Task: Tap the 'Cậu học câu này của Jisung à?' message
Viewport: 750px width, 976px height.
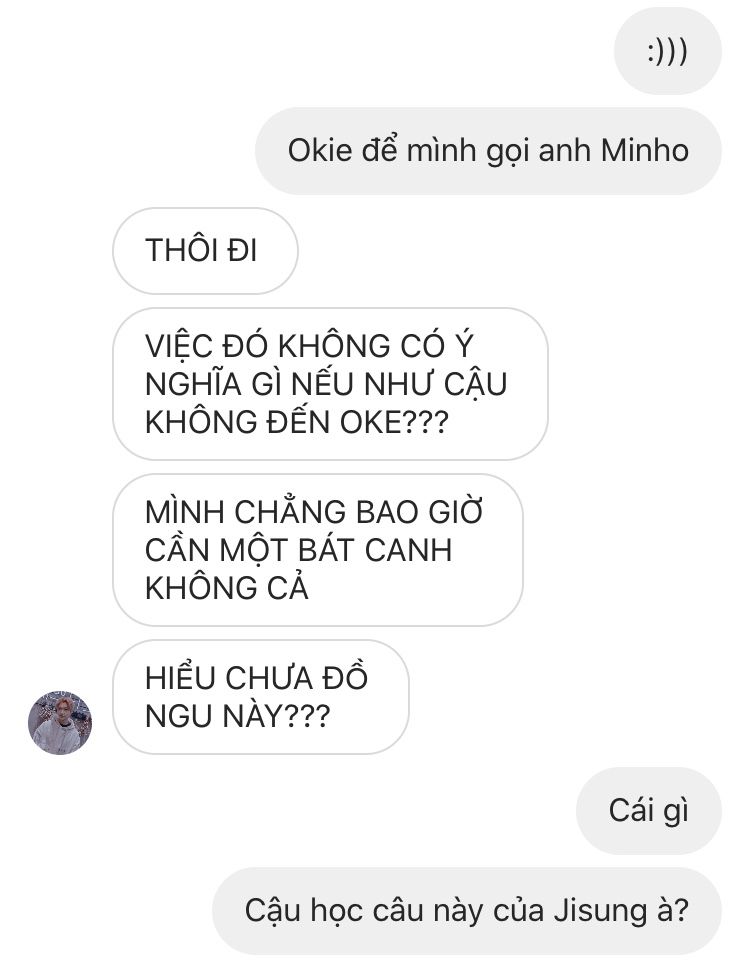Action: (x=467, y=911)
